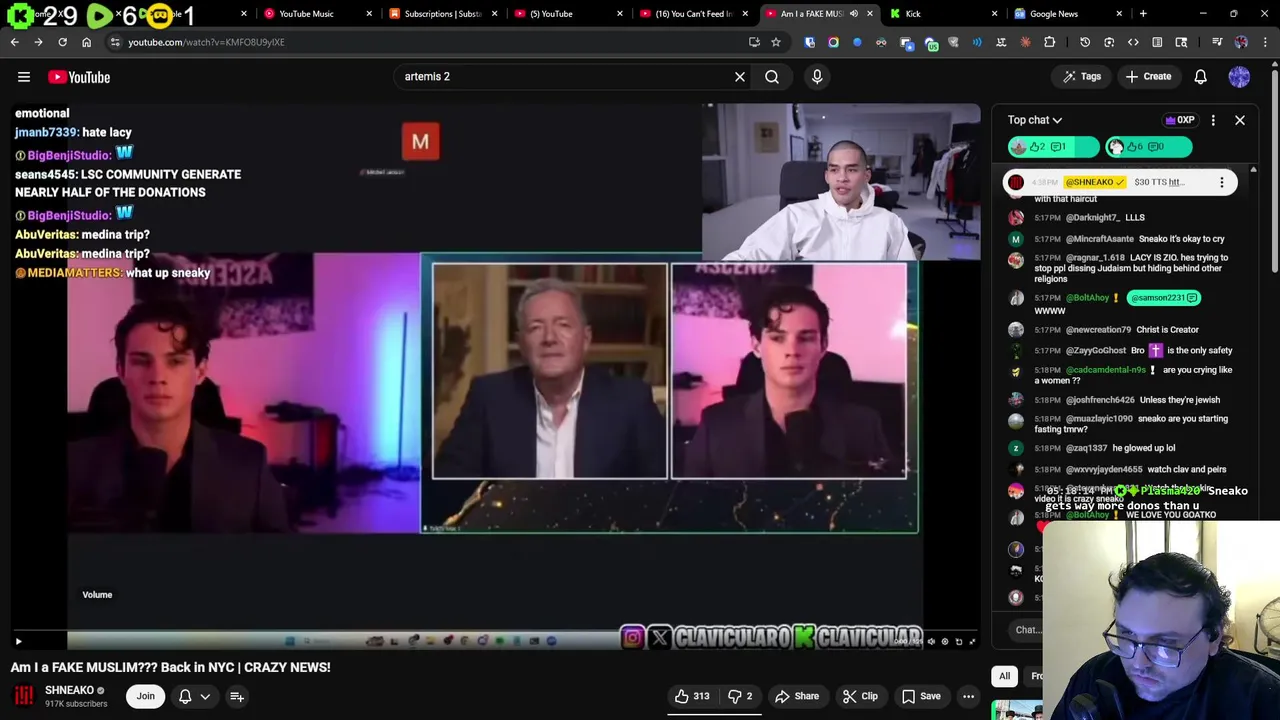Open the media controls music icon
The image size is (1280, 720).
click(1217, 42)
